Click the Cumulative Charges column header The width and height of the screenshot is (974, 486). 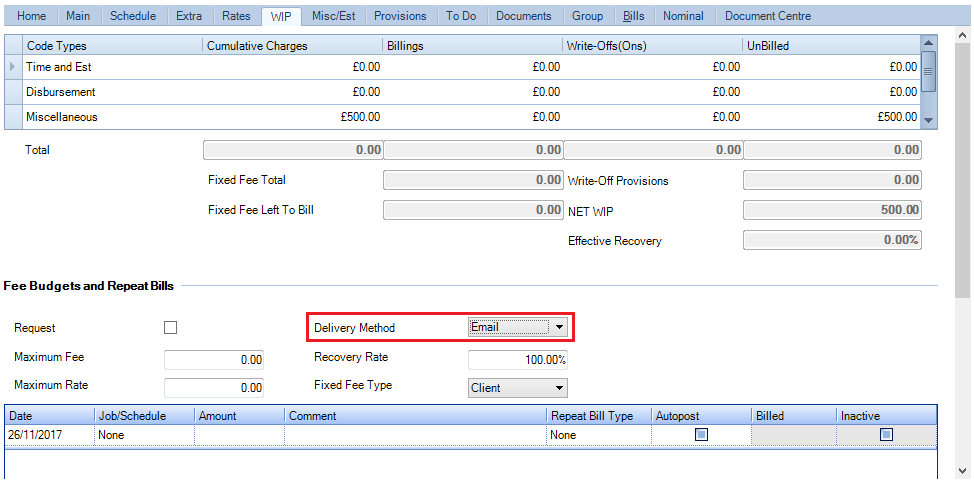tap(293, 46)
